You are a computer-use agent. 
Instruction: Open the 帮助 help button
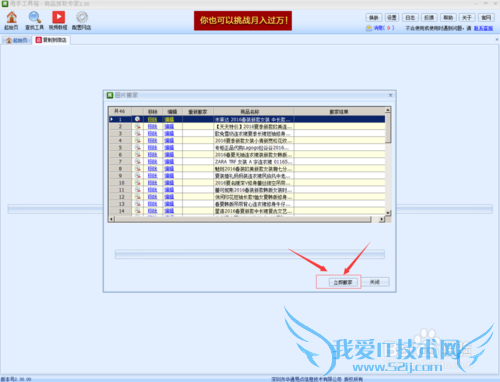(x=448, y=18)
